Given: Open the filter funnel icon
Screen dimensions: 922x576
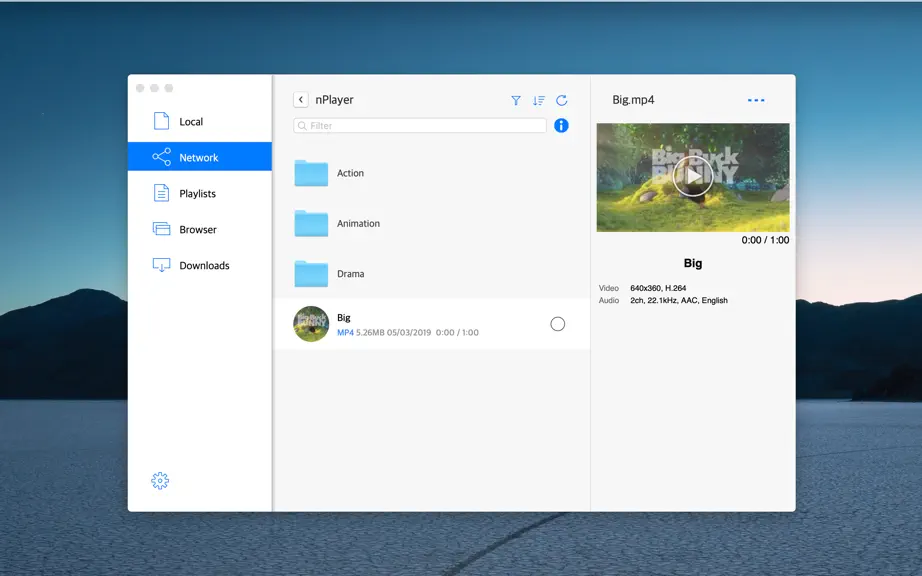Looking at the screenshot, I should pyautogui.click(x=516, y=101).
